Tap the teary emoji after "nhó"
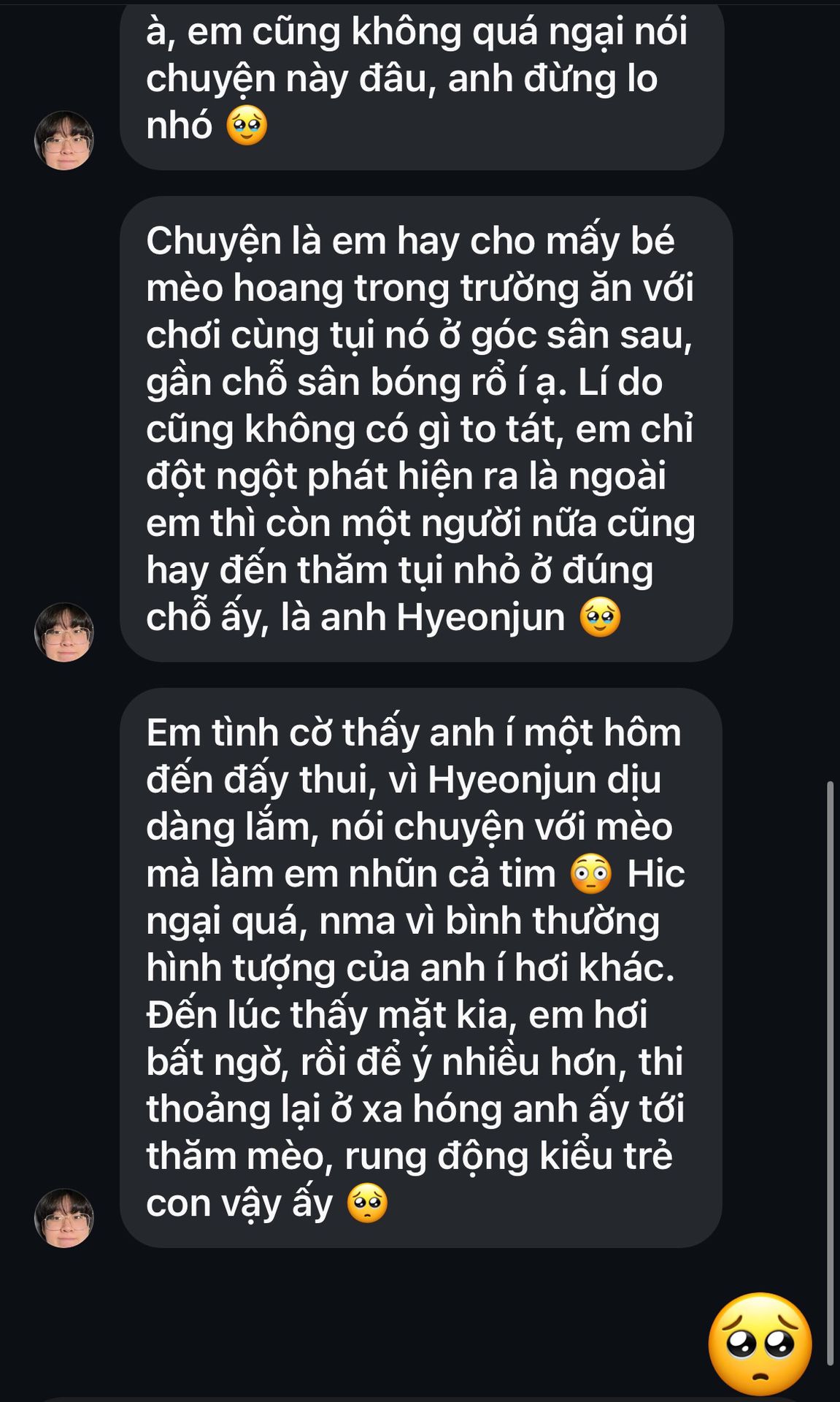 247,126
